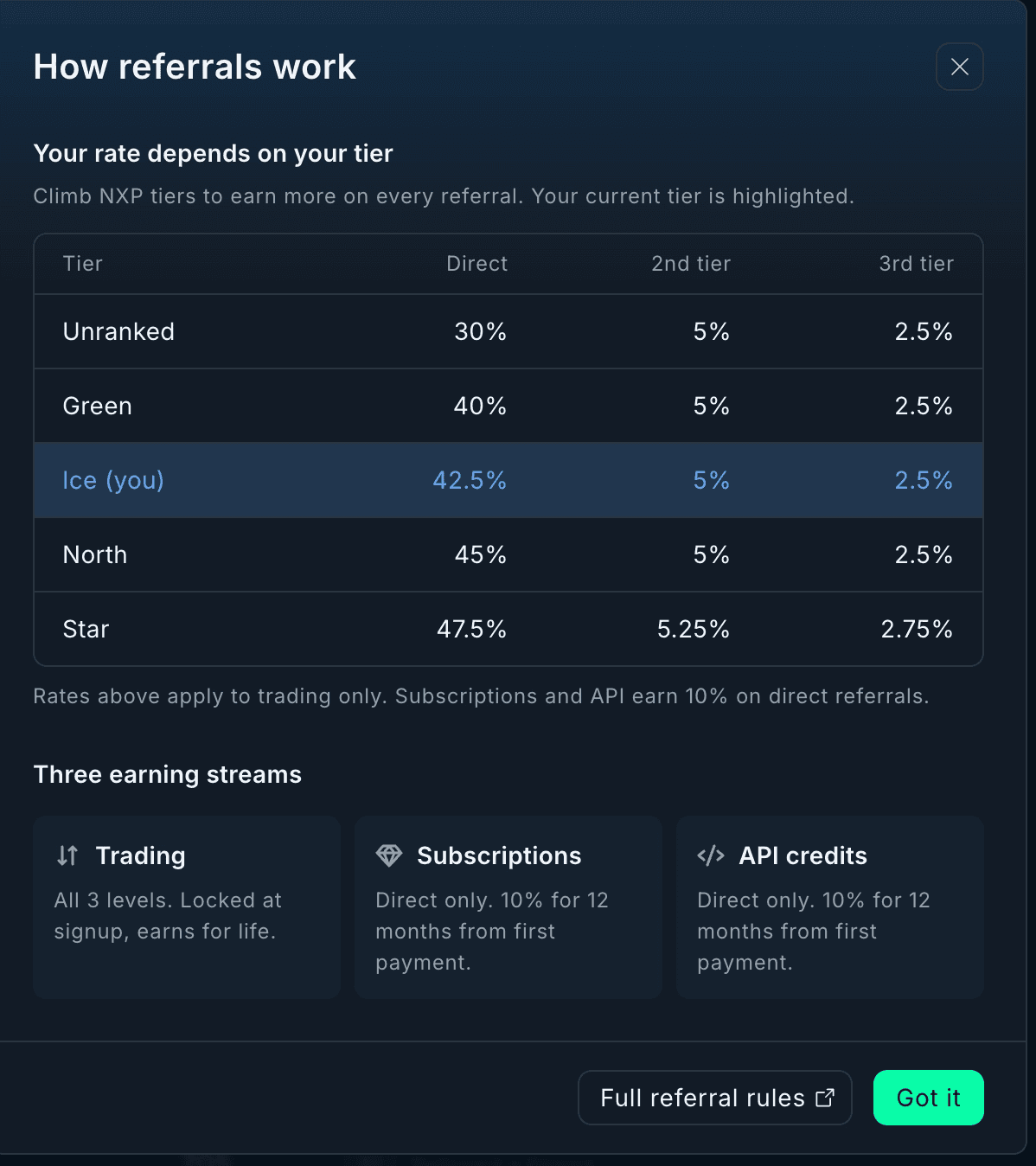Close the How referrals work dialog

pos(959,67)
